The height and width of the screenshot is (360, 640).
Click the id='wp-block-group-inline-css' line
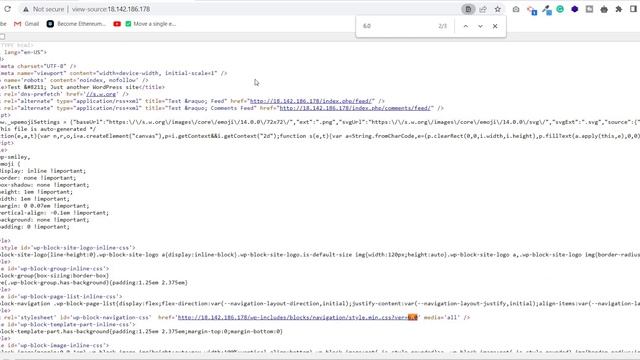pos(55,269)
